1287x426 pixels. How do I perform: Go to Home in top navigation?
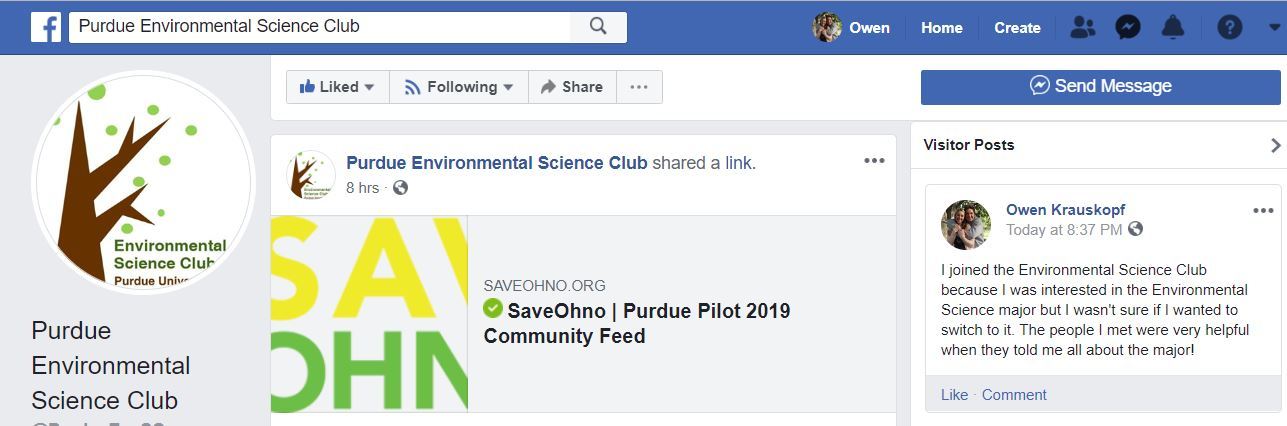coord(941,27)
